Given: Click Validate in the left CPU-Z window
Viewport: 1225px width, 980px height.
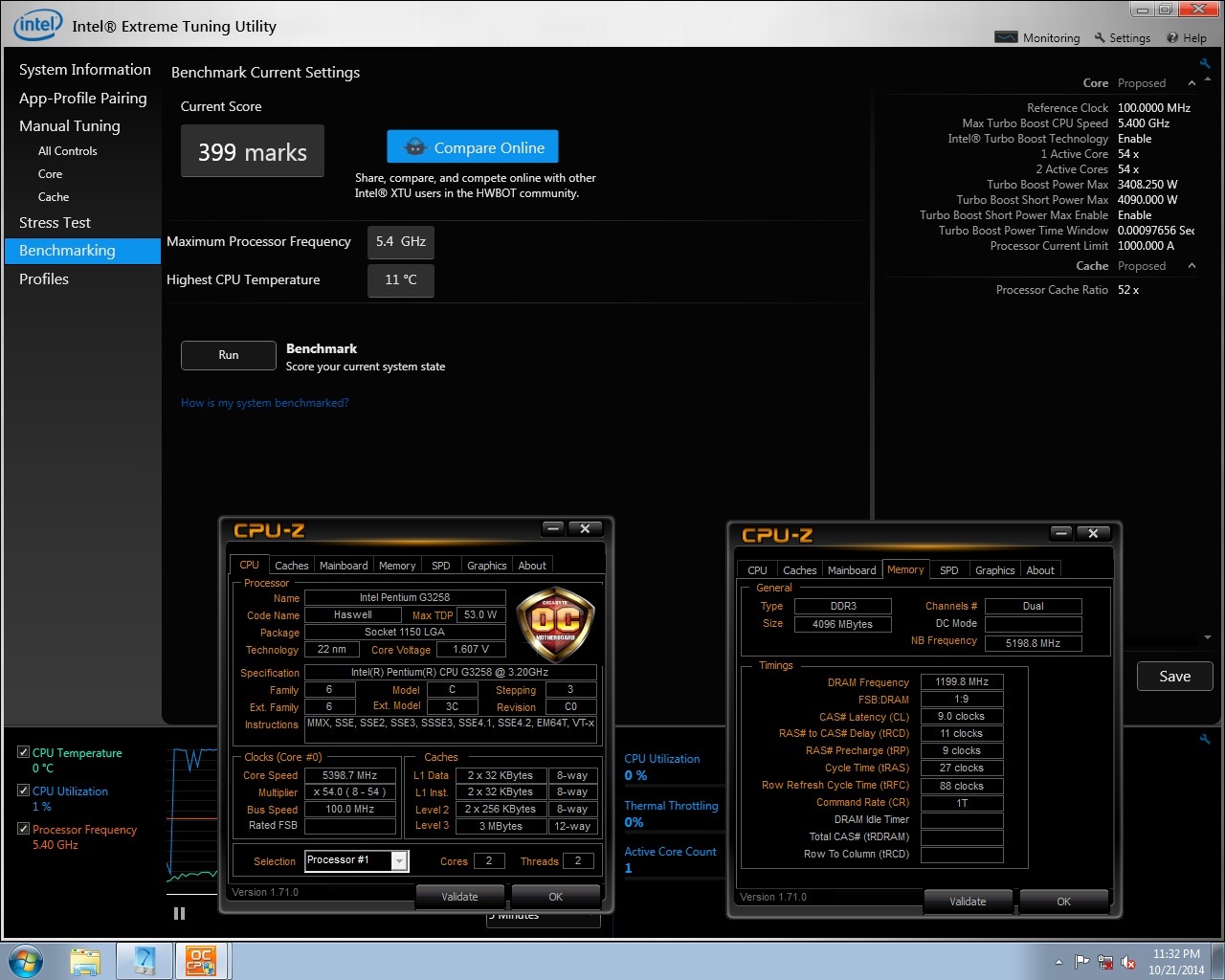Looking at the screenshot, I should click(459, 897).
